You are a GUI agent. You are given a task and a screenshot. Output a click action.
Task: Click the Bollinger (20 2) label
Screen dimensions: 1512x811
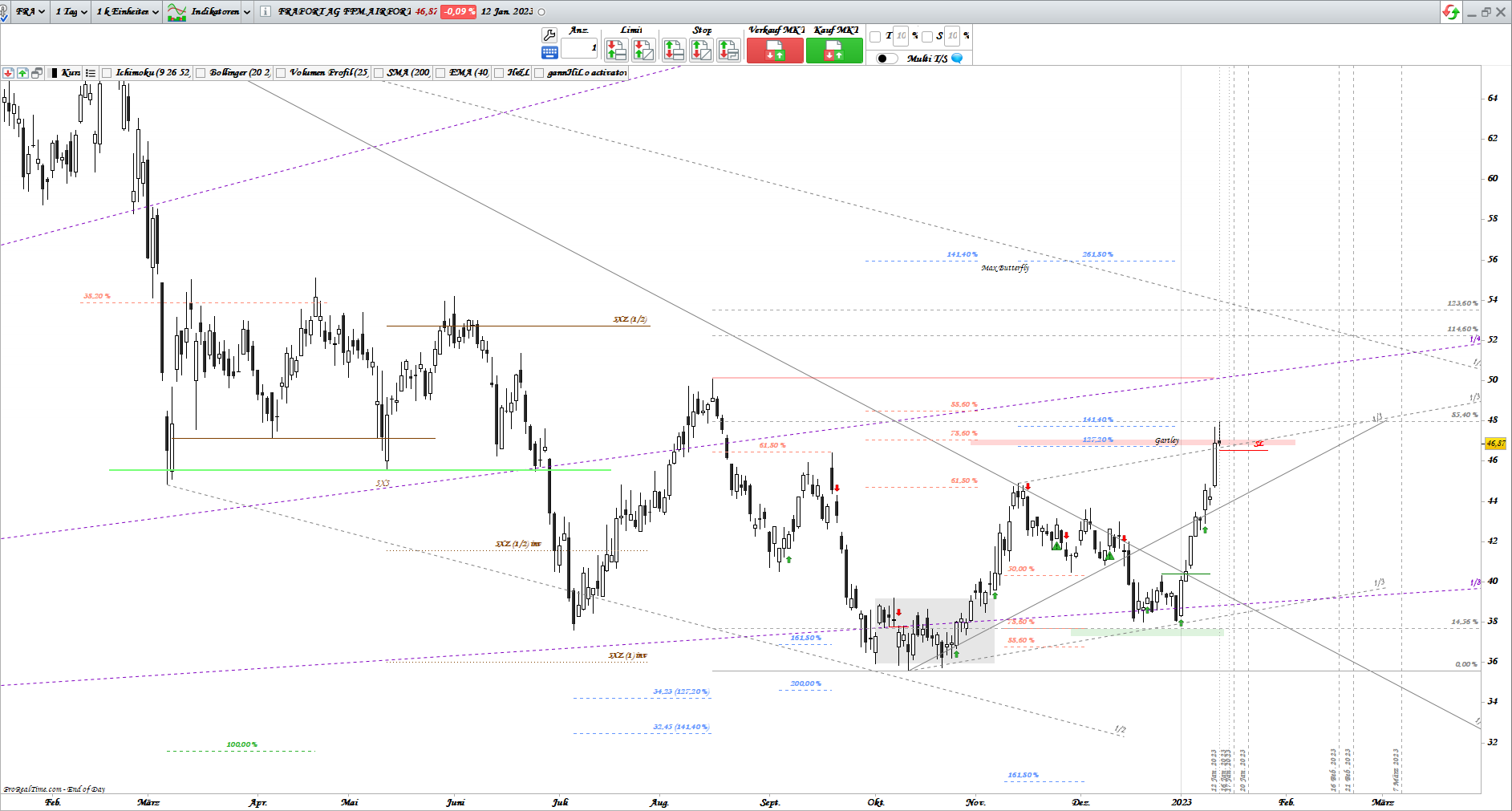tap(240, 73)
